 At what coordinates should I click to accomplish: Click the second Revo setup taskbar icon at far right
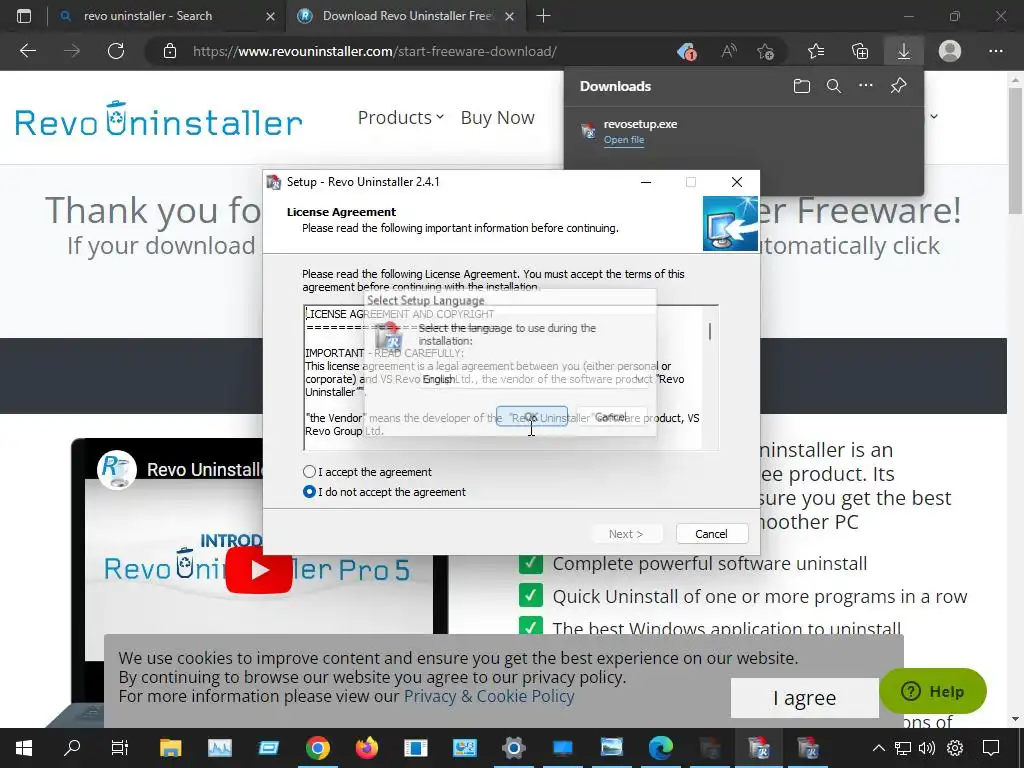[807, 748]
